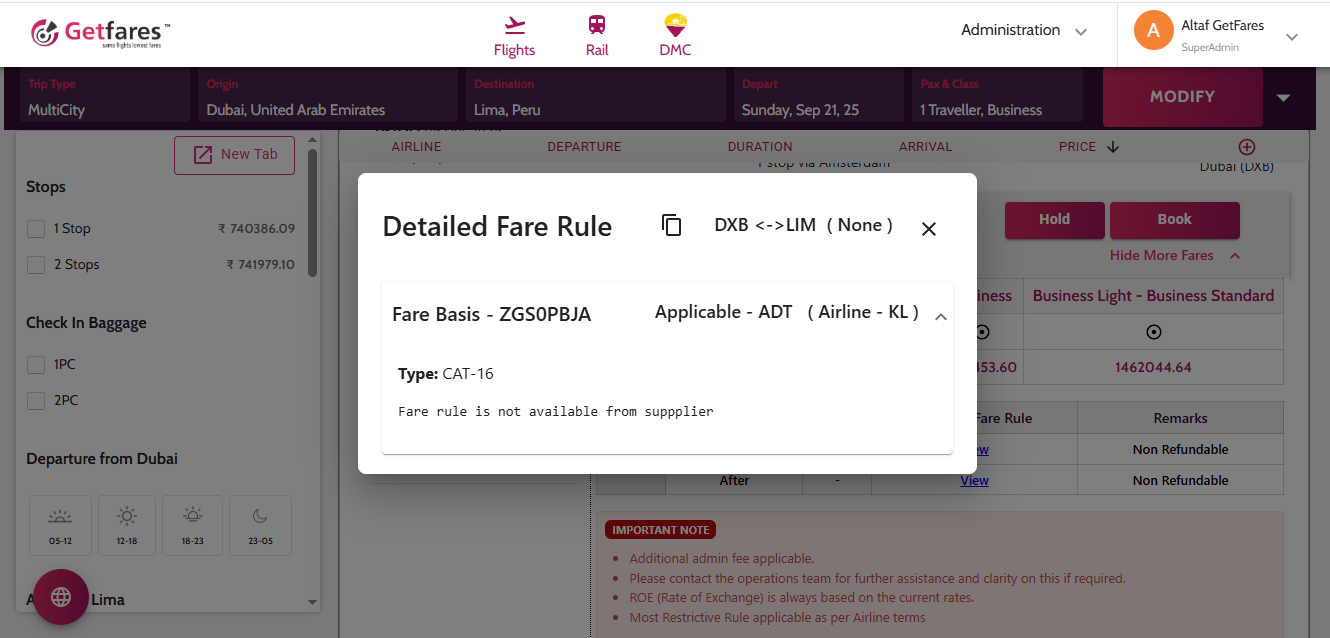Check the 1PC baggage checkbox
The image size is (1330, 638).
(x=36, y=365)
